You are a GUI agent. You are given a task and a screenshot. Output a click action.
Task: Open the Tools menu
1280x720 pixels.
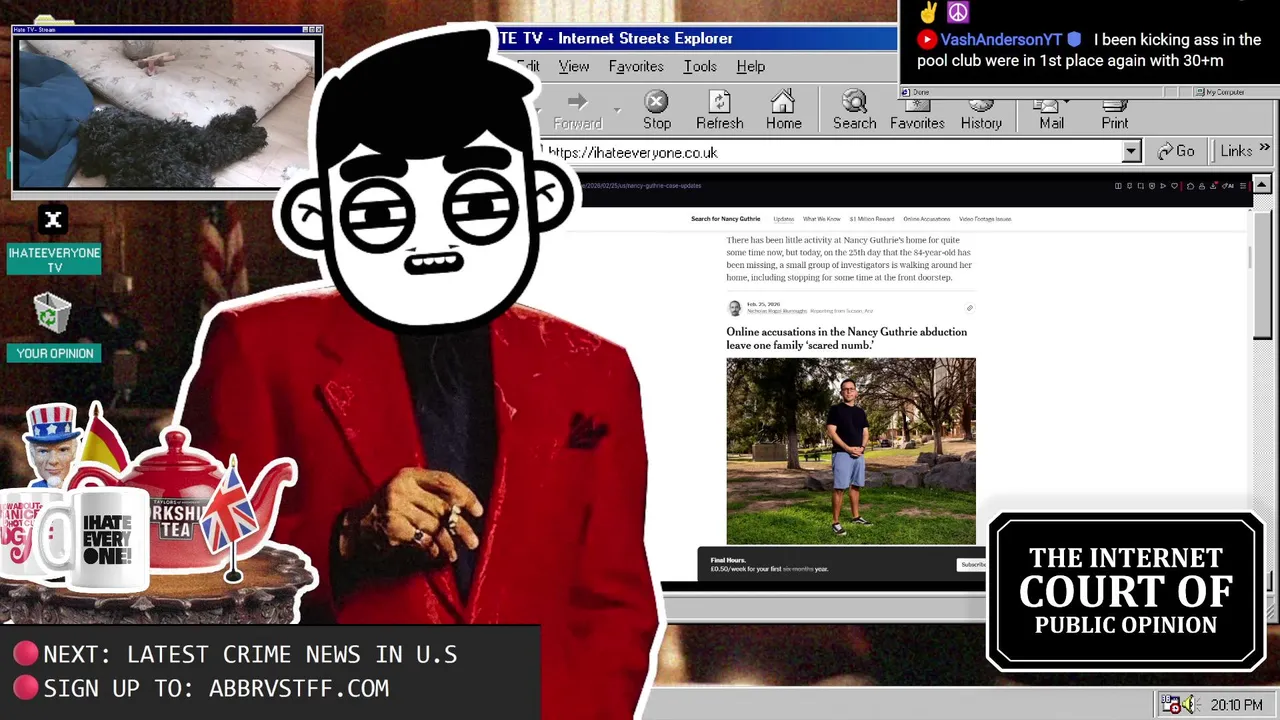(x=700, y=66)
